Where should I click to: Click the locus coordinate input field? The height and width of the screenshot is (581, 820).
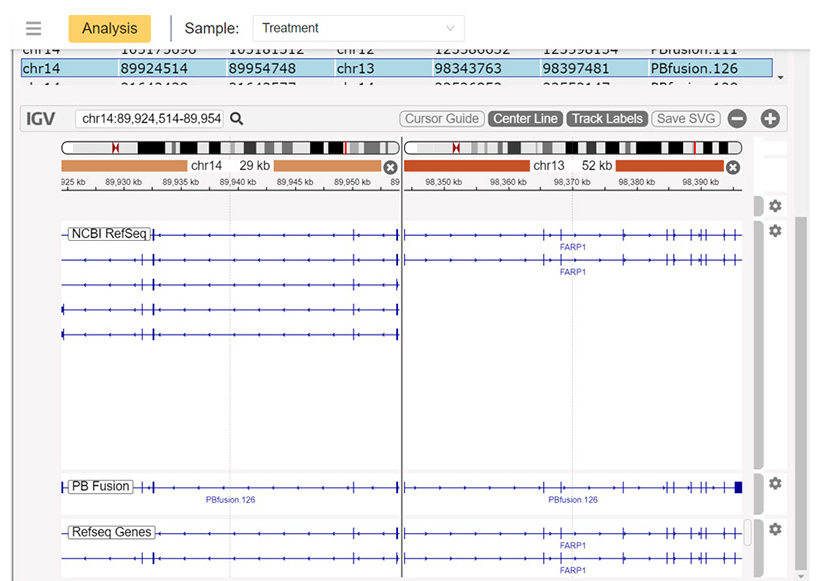pyautogui.click(x=151, y=119)
